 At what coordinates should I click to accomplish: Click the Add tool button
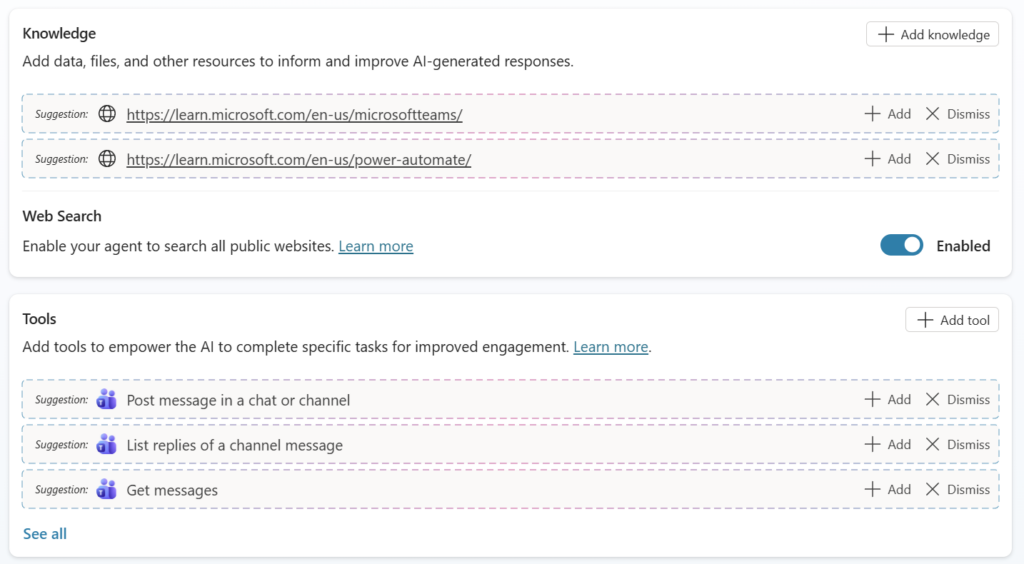click(952, 320)
